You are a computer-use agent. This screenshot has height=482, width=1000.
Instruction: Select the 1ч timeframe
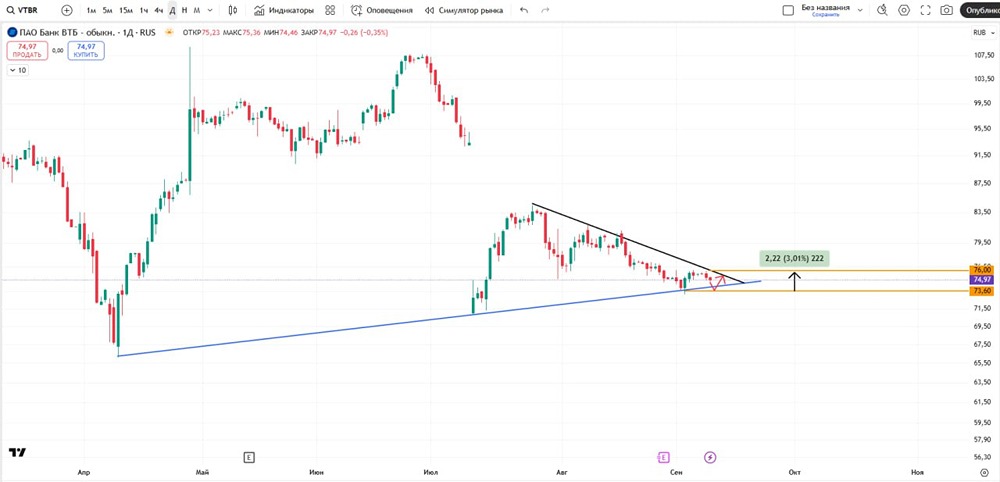click(x=144, y=10)
